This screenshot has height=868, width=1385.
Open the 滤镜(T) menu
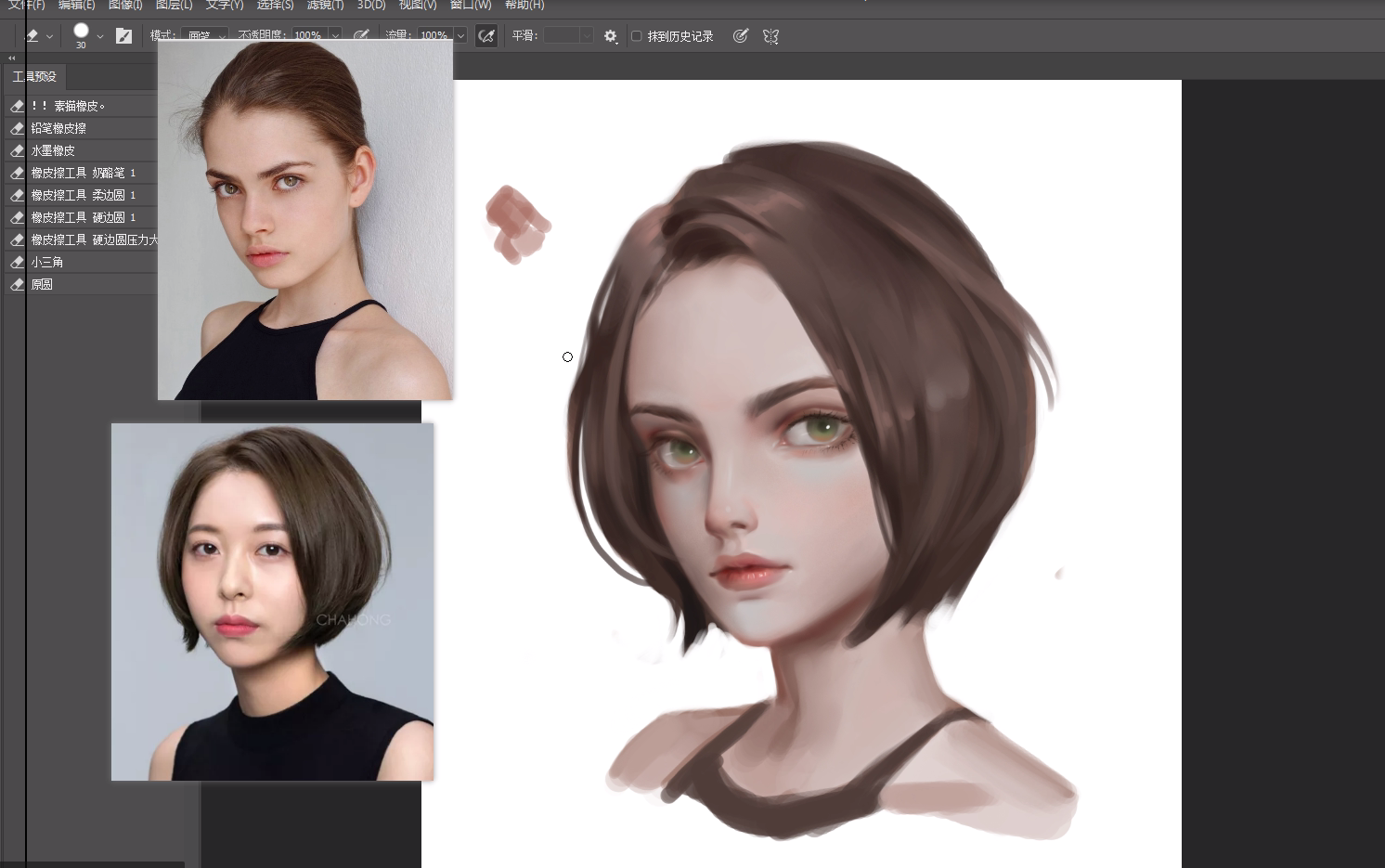[325, 5]
